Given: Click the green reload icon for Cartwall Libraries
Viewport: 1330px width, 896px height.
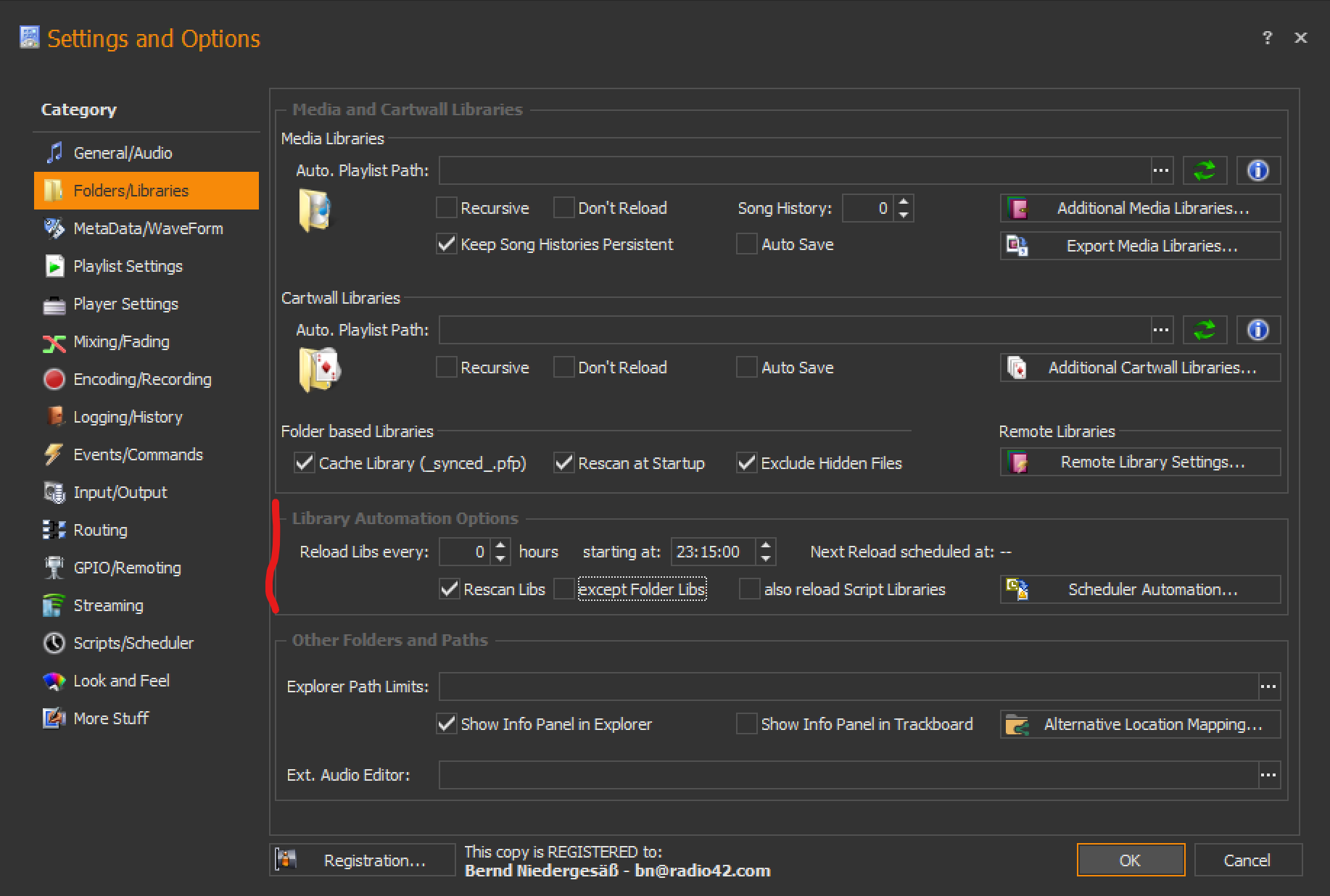Looking at the screenshot, I should coord(1204,331).
